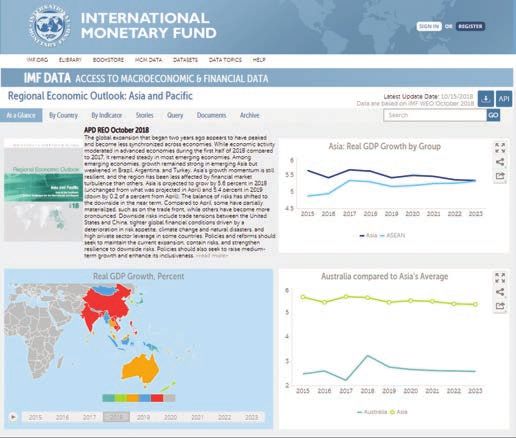Select year 2019 on the map timeline
Viewport: 516px width, 438px height.
pyautogui.click(x=143, y=417)
